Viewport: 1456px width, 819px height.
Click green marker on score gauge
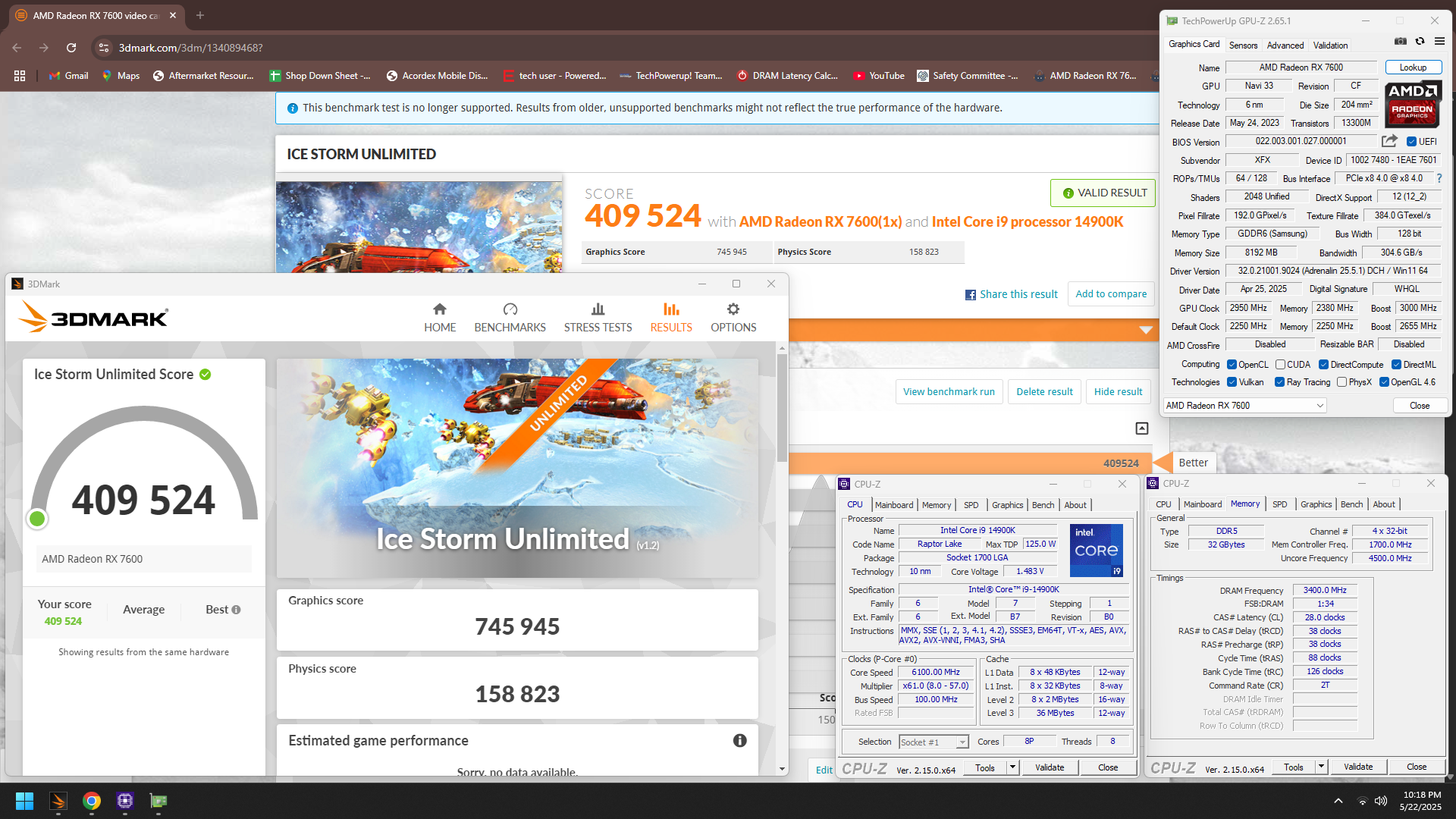pos(36,519)
